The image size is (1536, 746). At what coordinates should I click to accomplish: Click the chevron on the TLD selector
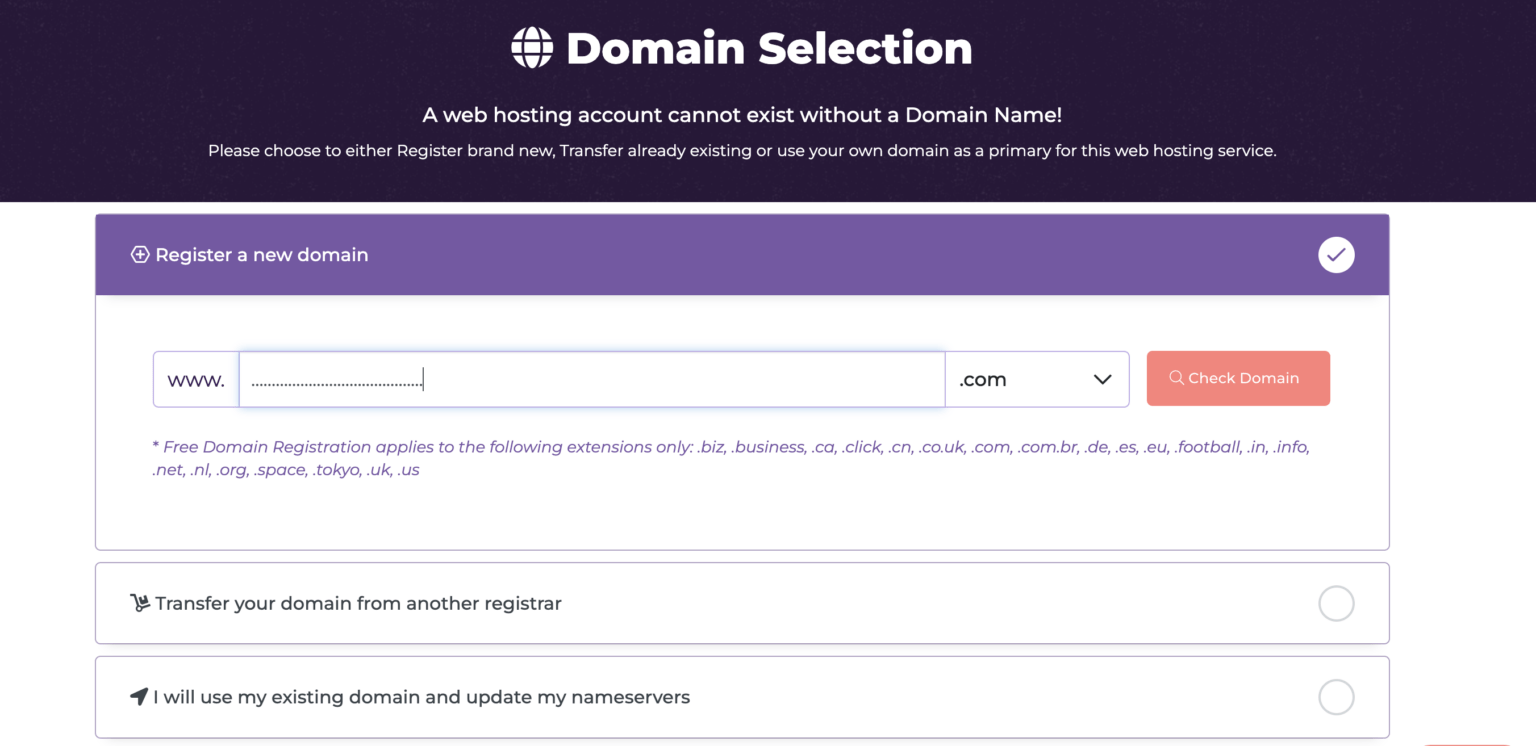[x=1102, y=379]
